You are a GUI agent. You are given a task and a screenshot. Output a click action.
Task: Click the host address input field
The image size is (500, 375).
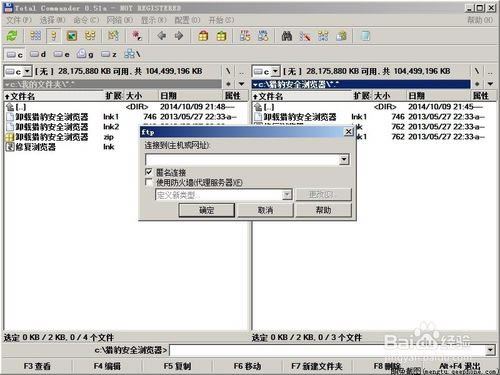pos(243,160)
